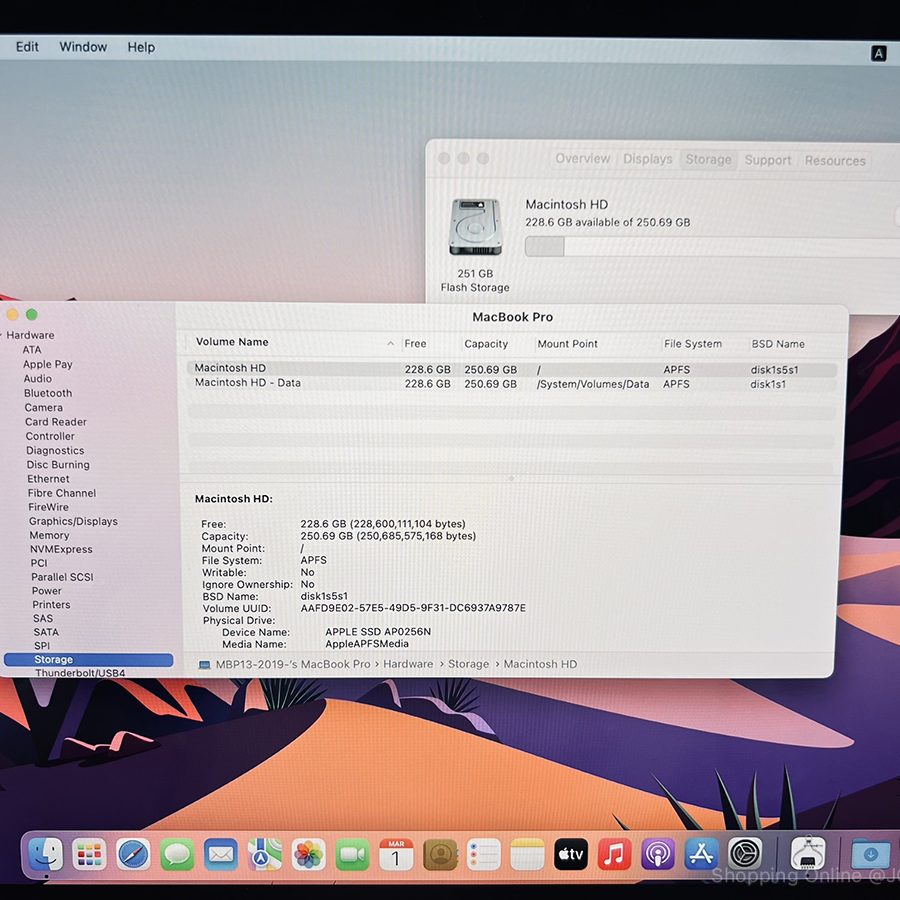The height and width of the screenshot is (900, 900).
Task: Open the Window menu
Action: pos(83,47)
